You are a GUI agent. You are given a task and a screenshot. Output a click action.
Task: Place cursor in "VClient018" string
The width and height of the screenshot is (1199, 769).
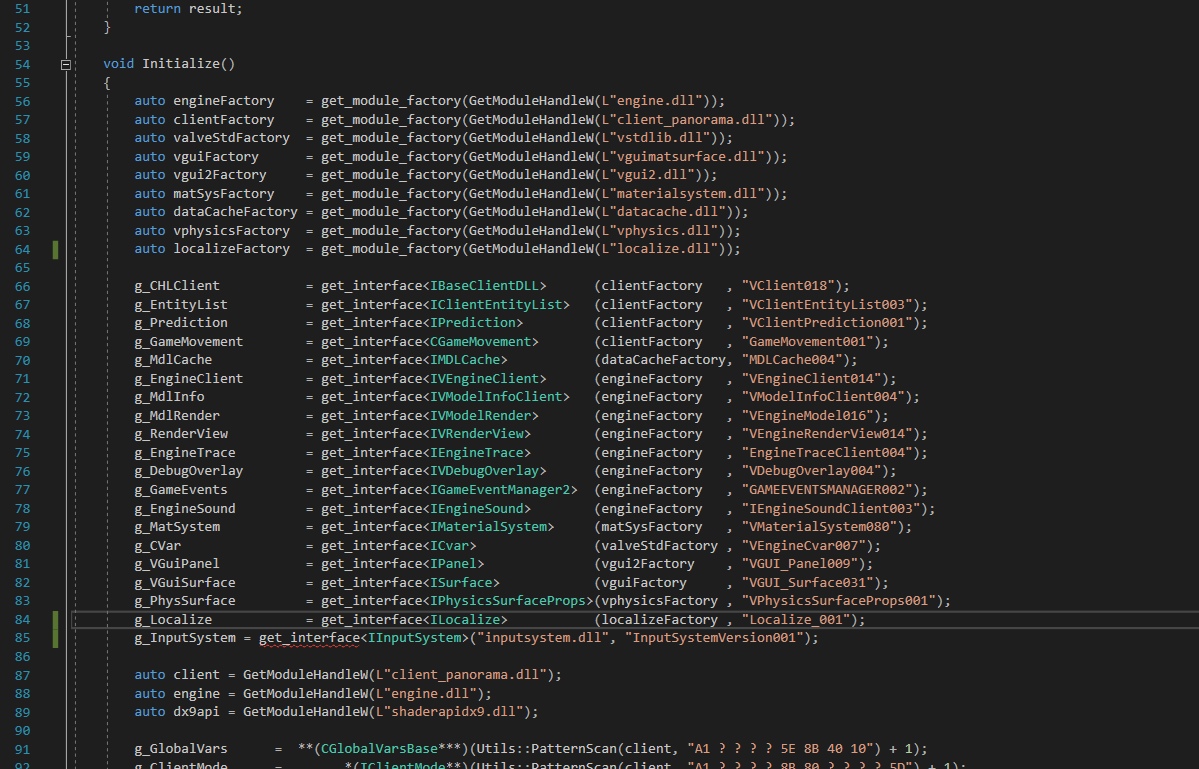click(794, 286)
